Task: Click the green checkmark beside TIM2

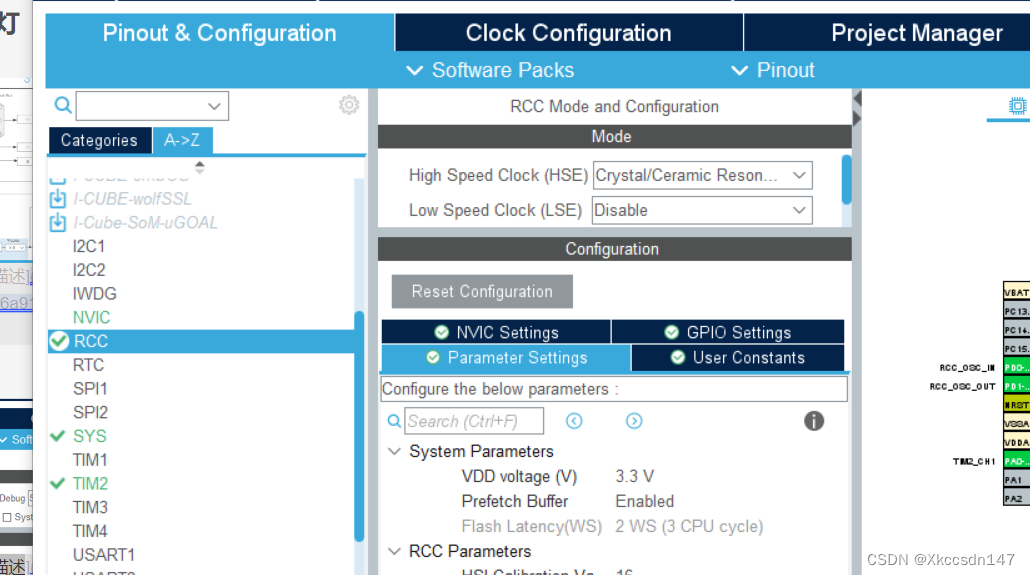Action: [x=58, y=483]
